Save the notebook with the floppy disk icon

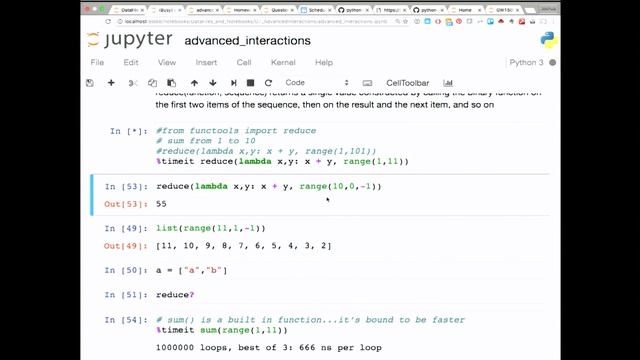[90, 83]
